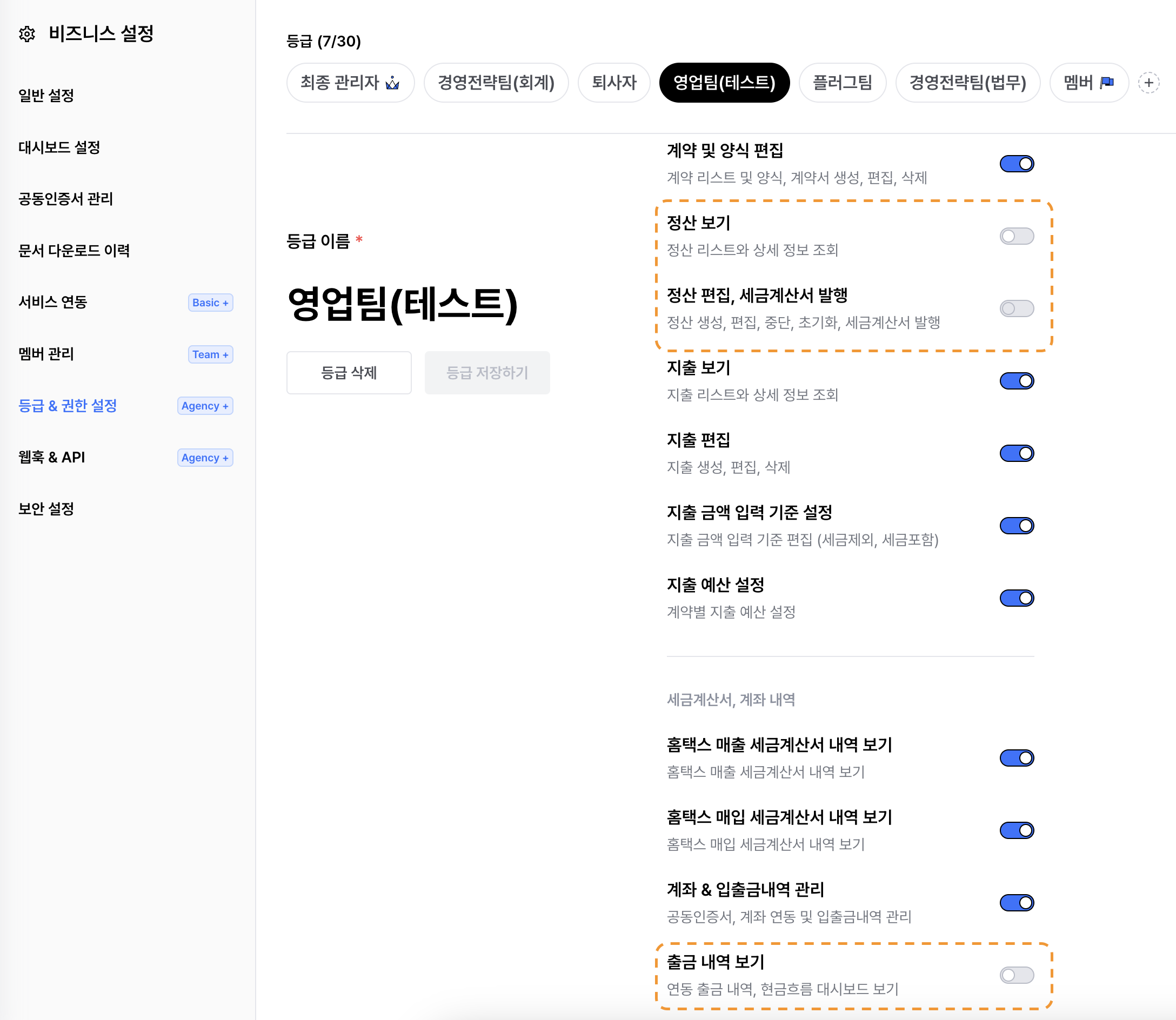Viewport: 1176px width, 1020px height.
Task: Click the grade name field 영업팀(테스트)
Action: (402, 305)
